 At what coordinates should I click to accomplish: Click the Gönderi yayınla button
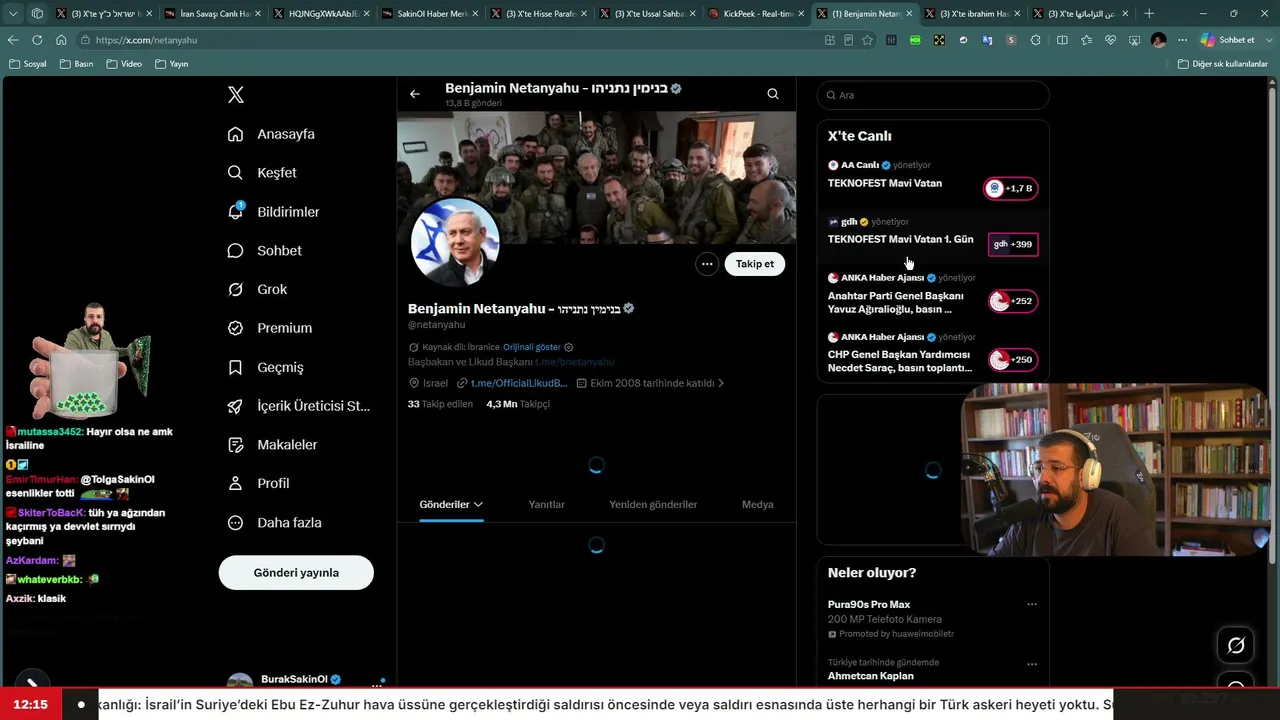296,573
